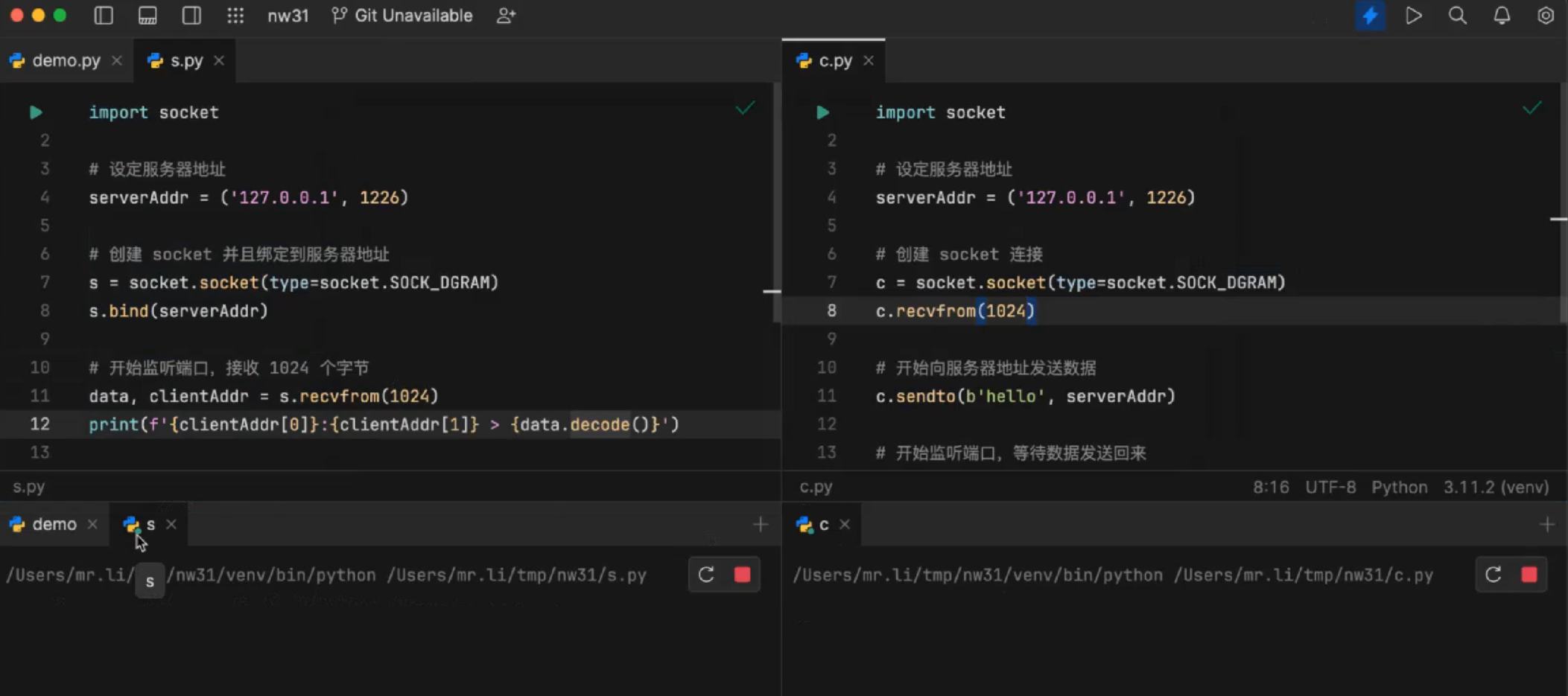Change the Python language mode
Image resolution: width=1568 pixels, height=696 pixels.
coord(1400,488)
